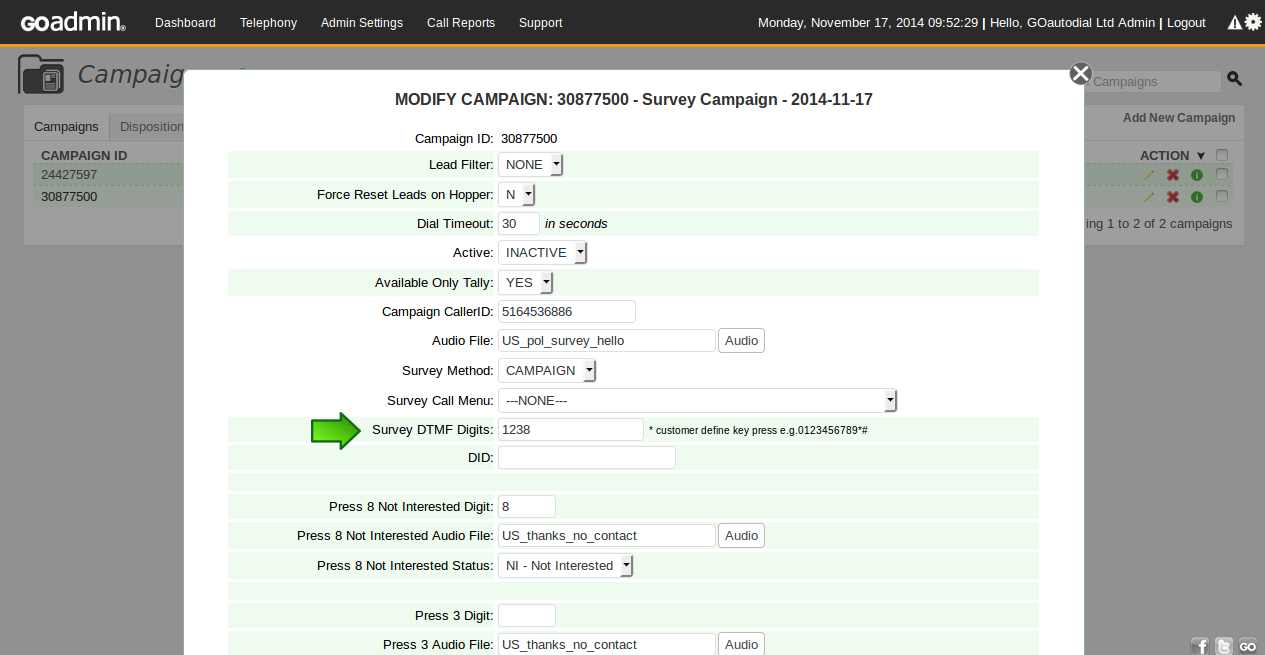Screen dimensions: 1265x655
Task: Open the Admin Settings menu
Action: 362,22
